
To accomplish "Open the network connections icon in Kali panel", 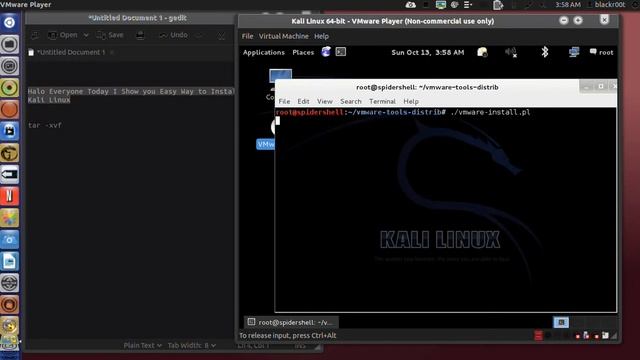I will point(573,52).
